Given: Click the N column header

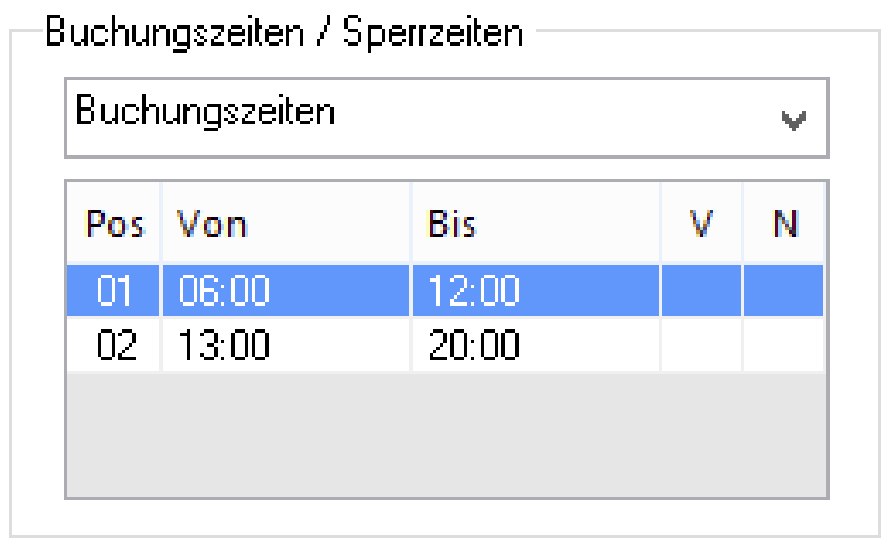Looking at the screenshot, I should (785, 224).
